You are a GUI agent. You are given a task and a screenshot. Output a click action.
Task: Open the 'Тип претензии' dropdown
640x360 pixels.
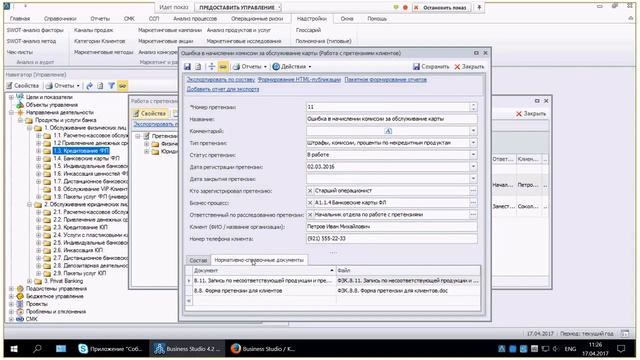point(473,143)
